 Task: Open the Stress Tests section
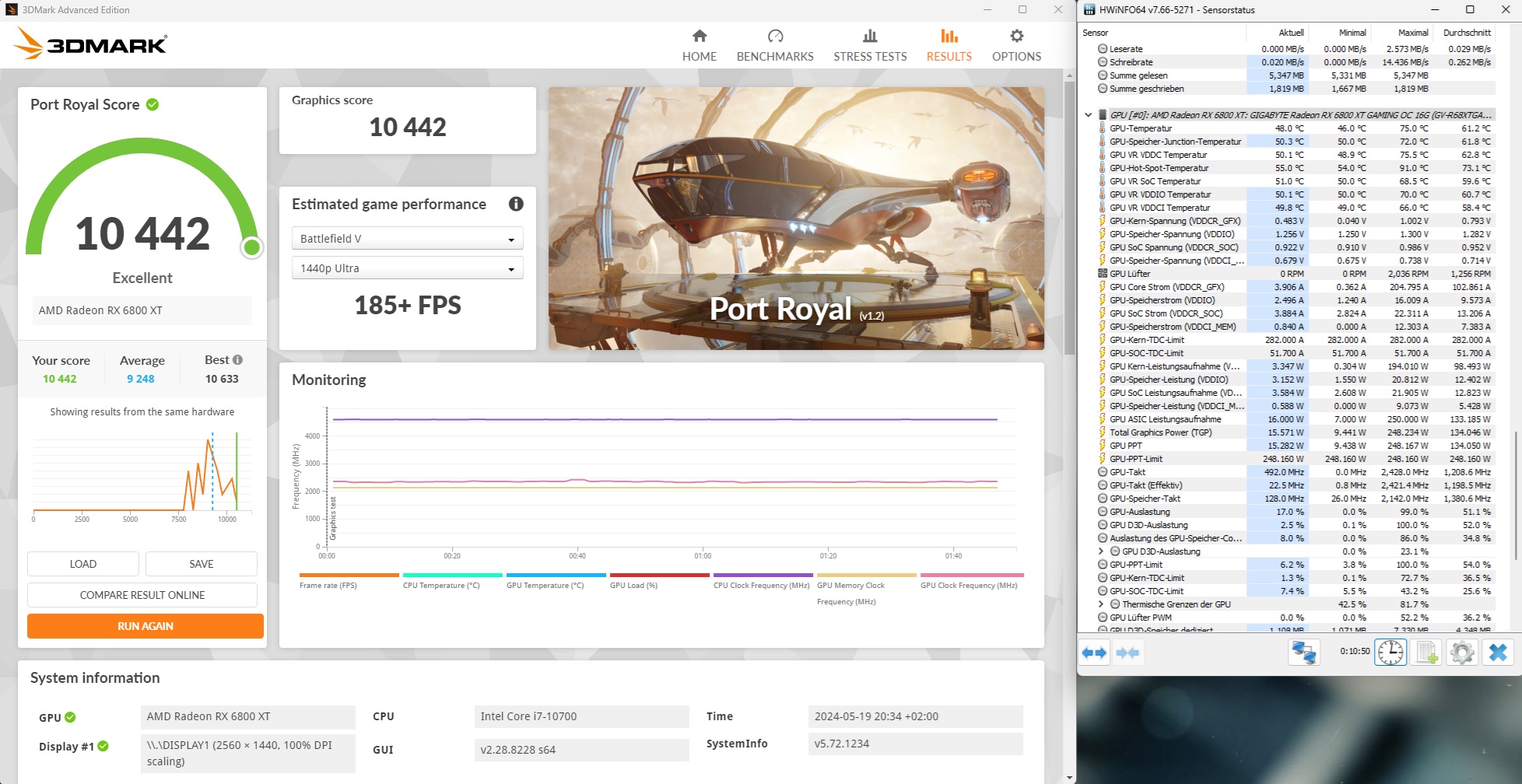coord(869,44)
